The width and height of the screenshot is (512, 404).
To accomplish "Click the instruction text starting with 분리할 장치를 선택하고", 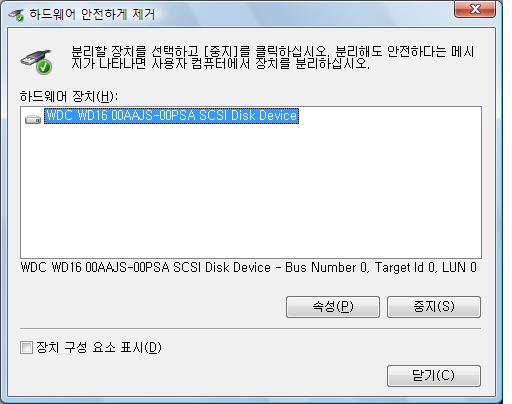I will pyautogui.click(x=272, y=57).
